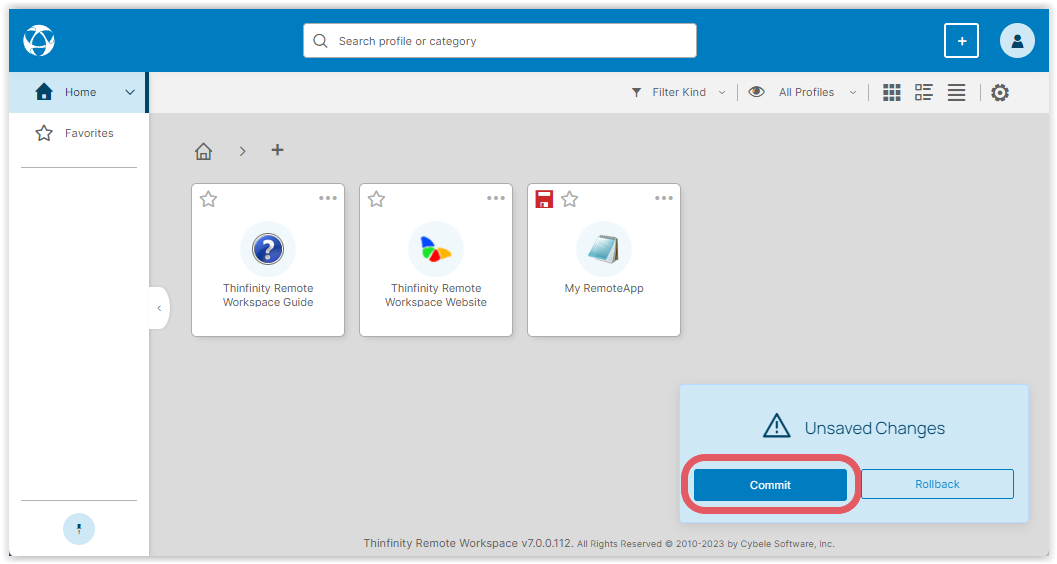
Task: Open the settings gear icon
Action: (1000, 92)
